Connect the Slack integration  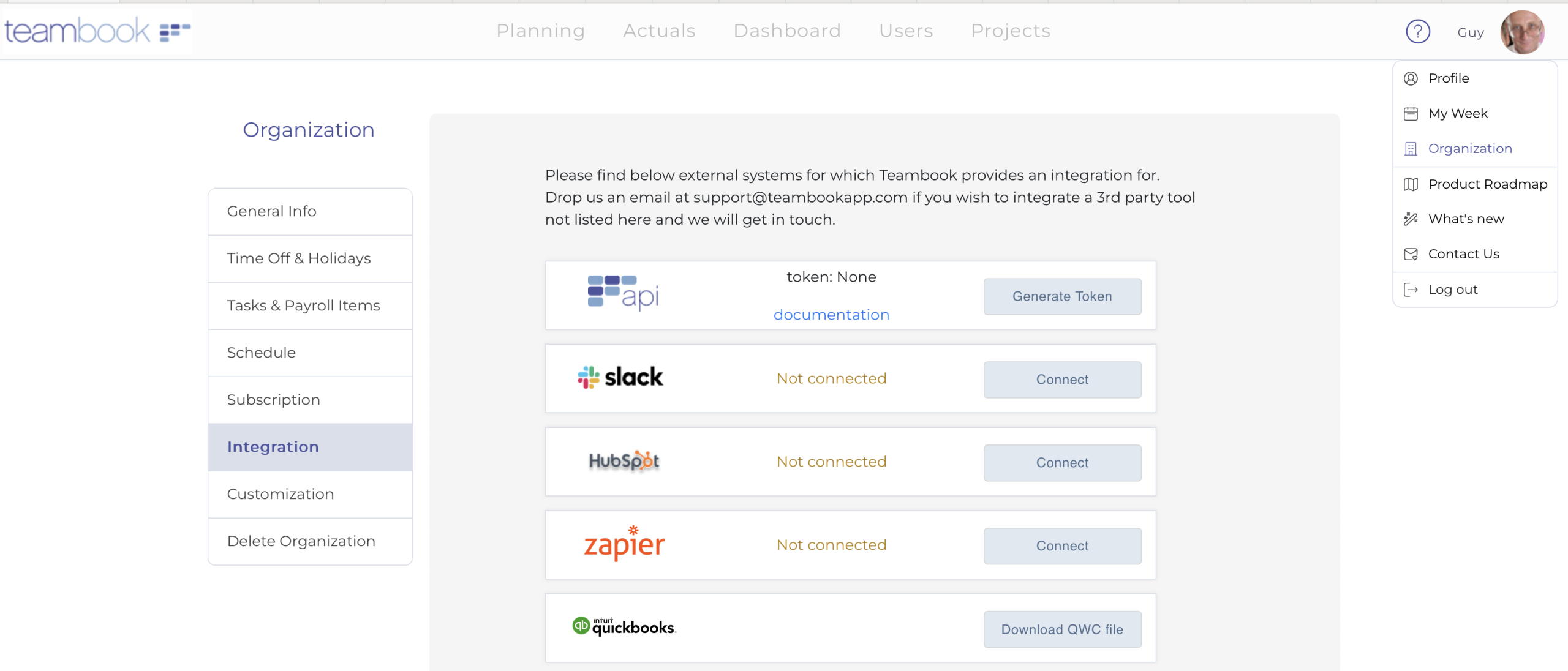coord(1062,380)
